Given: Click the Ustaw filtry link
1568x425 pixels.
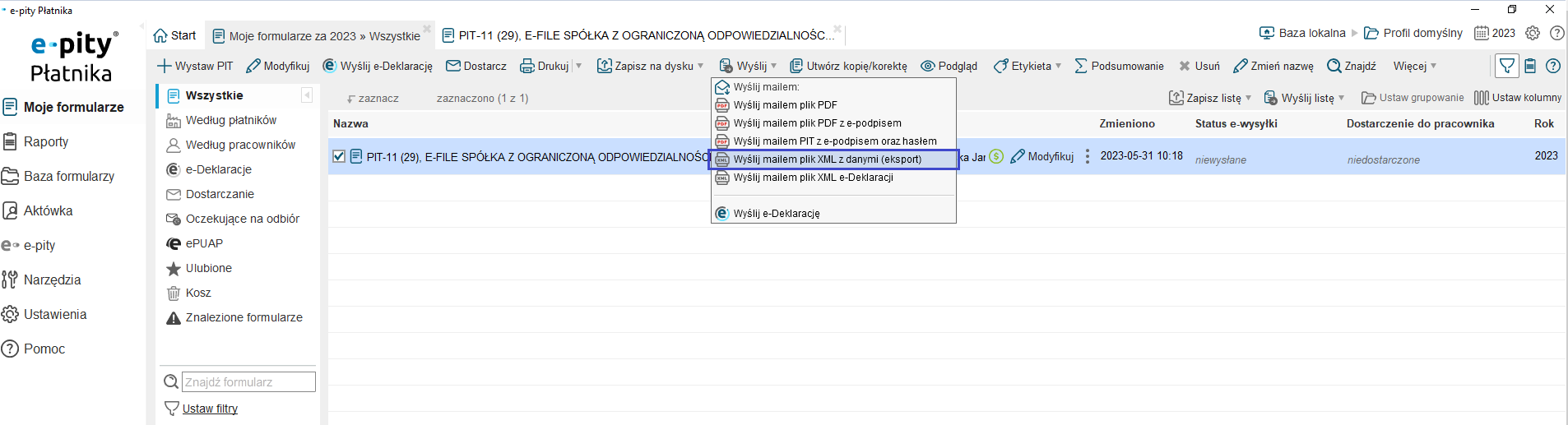Looking at the screenshot, I should point(210,409).
